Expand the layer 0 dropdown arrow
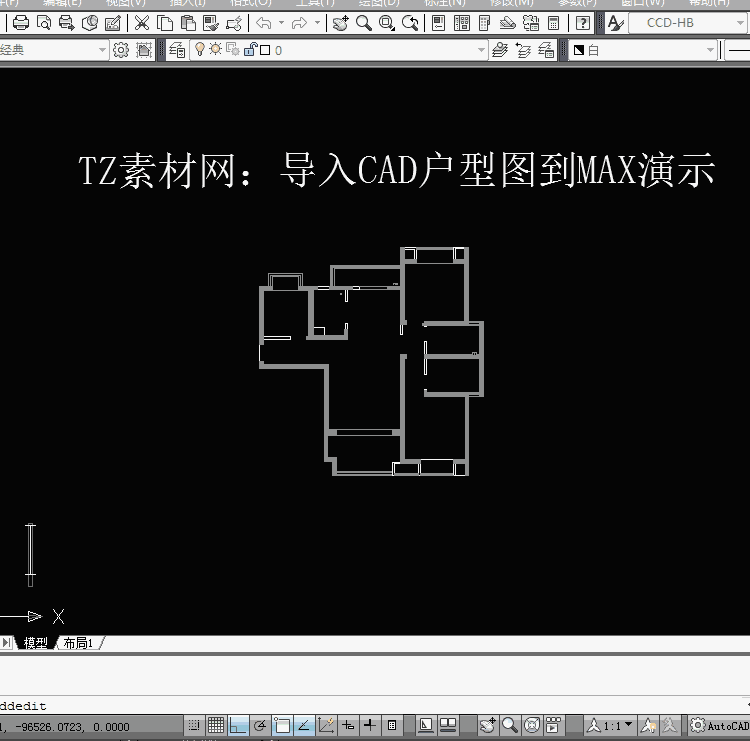750x741 pixels. click(481, 50)
